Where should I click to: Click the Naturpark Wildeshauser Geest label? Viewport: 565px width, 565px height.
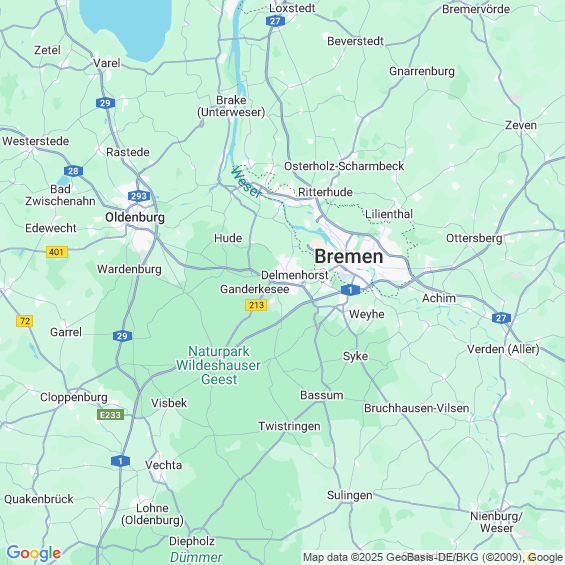click(x=218, y=365)
